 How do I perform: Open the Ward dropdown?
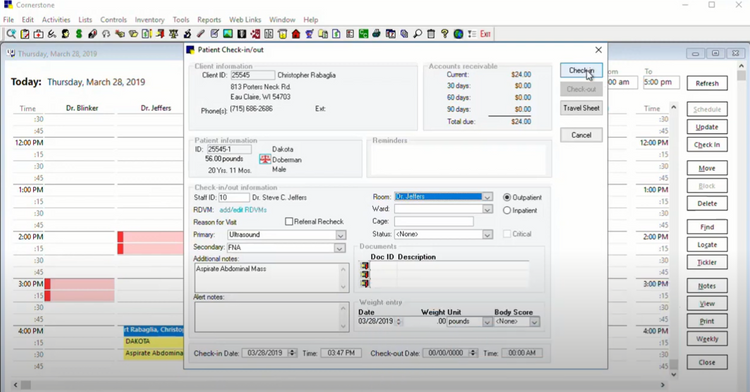pos(487,209)
